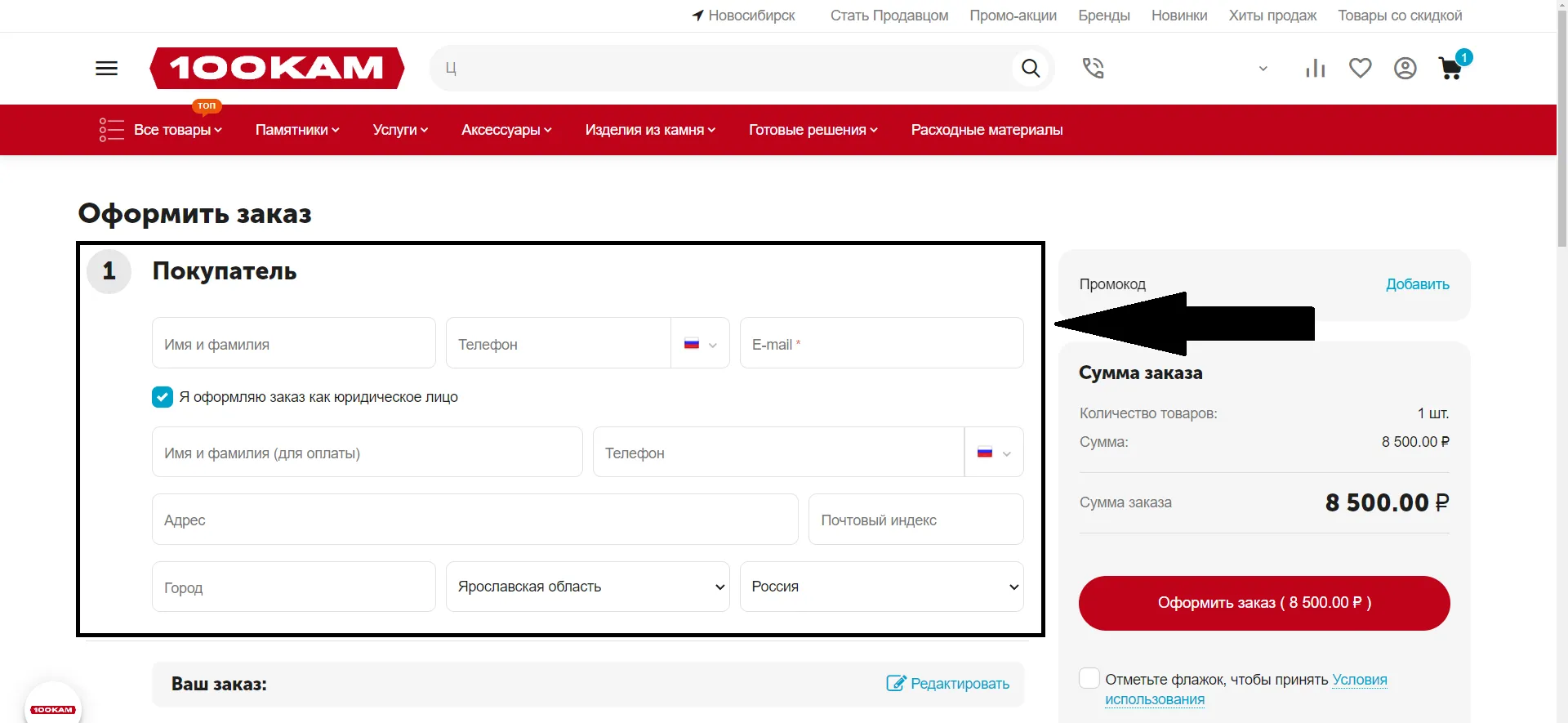1568x723 pixels.
Task: Click the Редактировать order link
Action: (948, 684)
